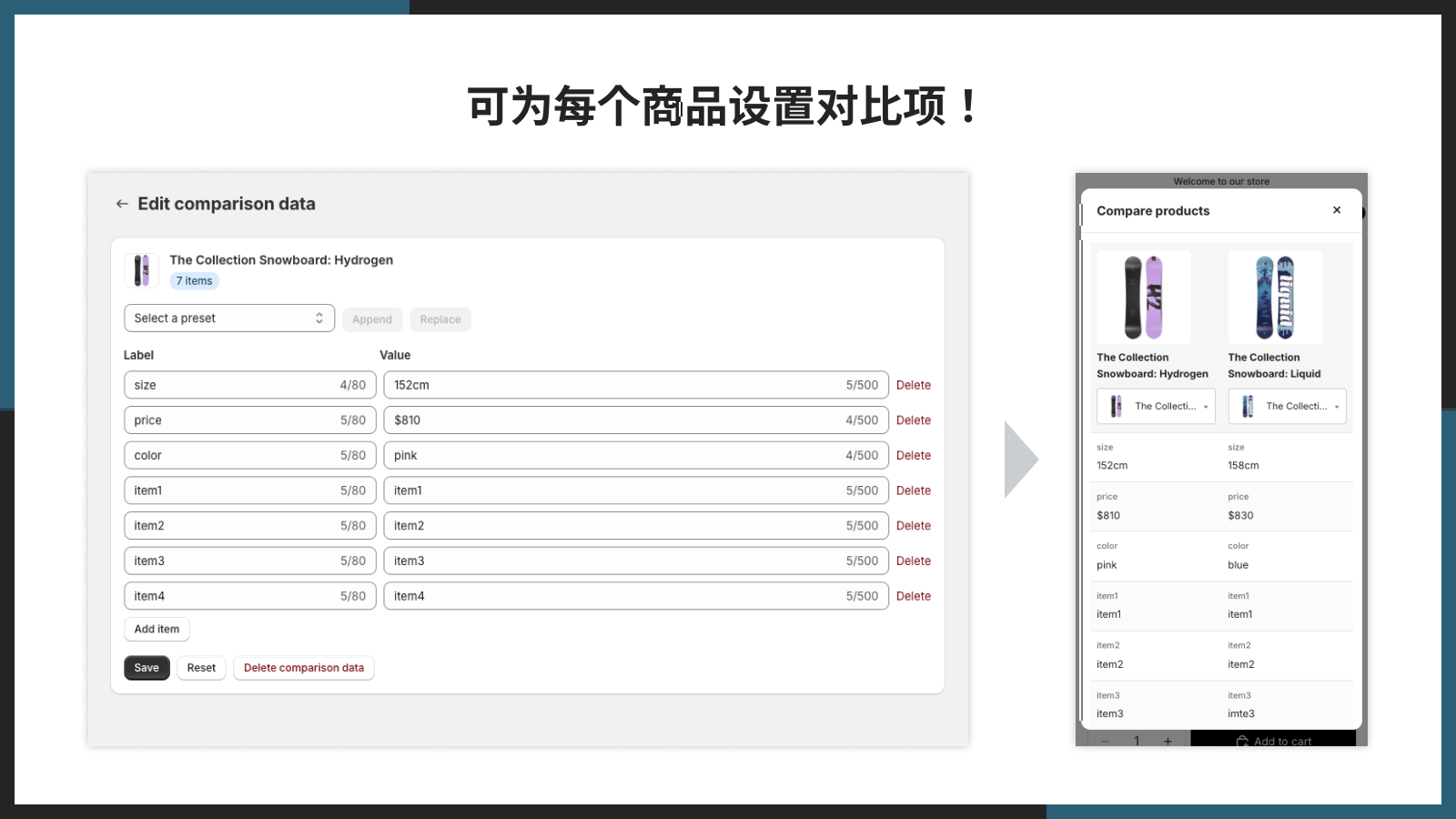
Task: Delete the size row
Action: 913,385
